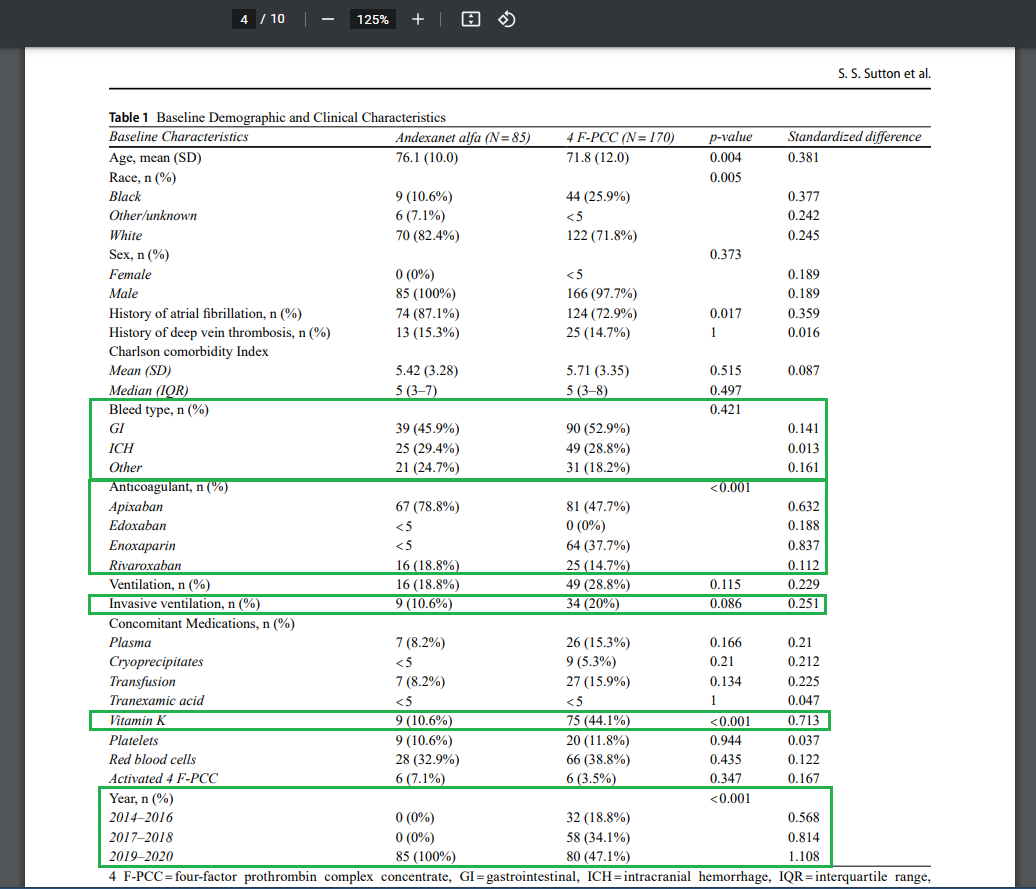Image resolution: width=1036 pixels, height=889 pixels.
Task: Click the "Race, n (%)" row label
Action: point(143,178)
